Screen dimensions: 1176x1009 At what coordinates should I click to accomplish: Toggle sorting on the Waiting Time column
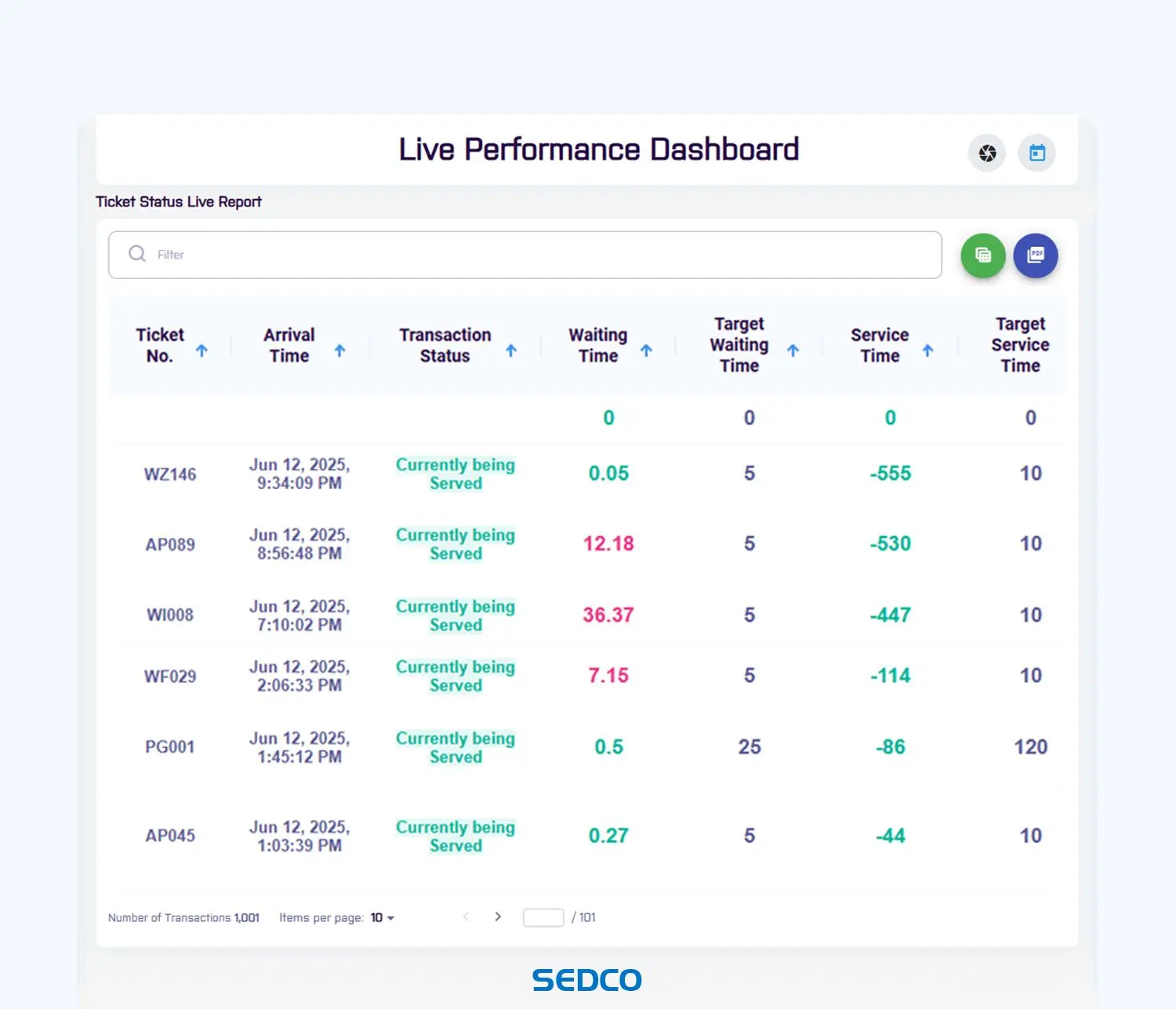point(646,350)
